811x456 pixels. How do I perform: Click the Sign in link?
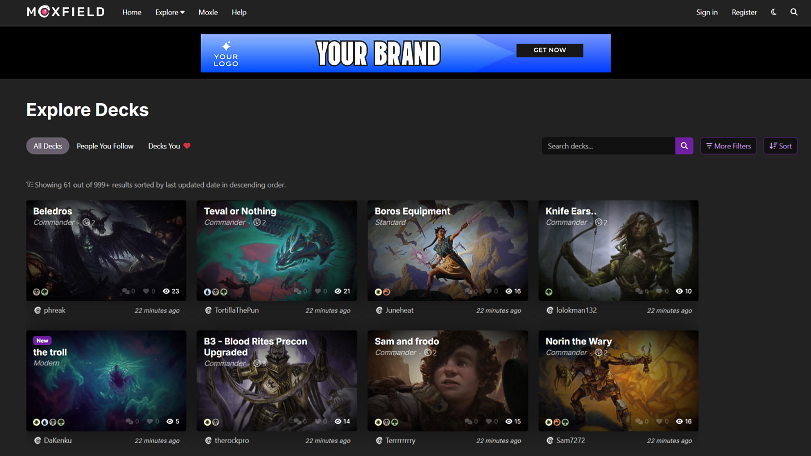[707, 12]
